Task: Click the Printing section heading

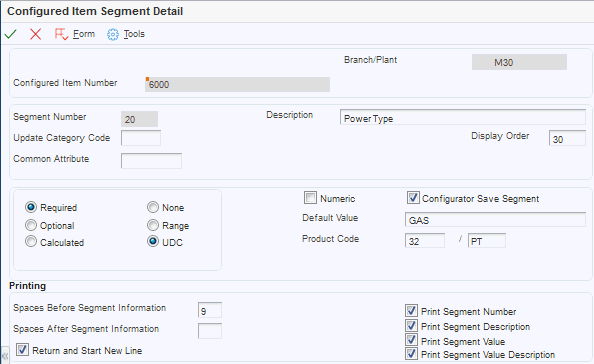Action: click(x=28, y=286)
